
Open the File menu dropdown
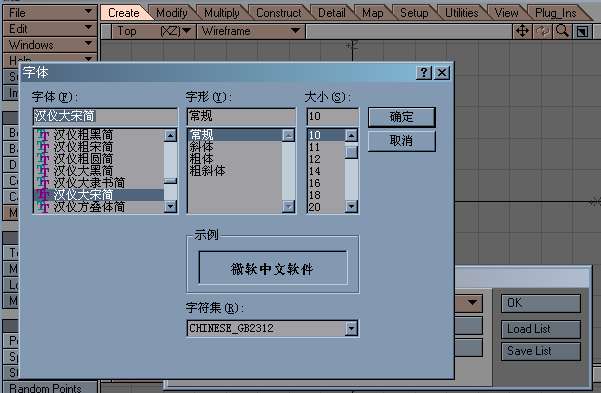[x=50, y=13]
